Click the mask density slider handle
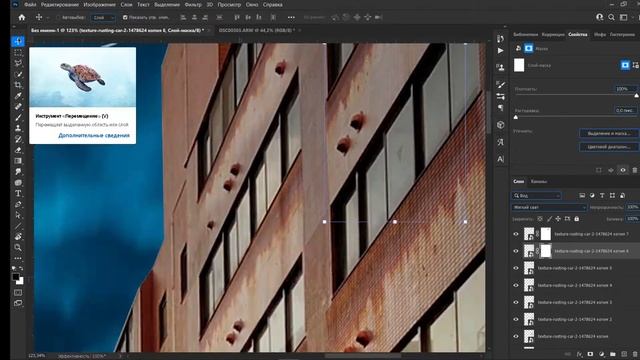640x360 pixels. (x=636, y=96)
